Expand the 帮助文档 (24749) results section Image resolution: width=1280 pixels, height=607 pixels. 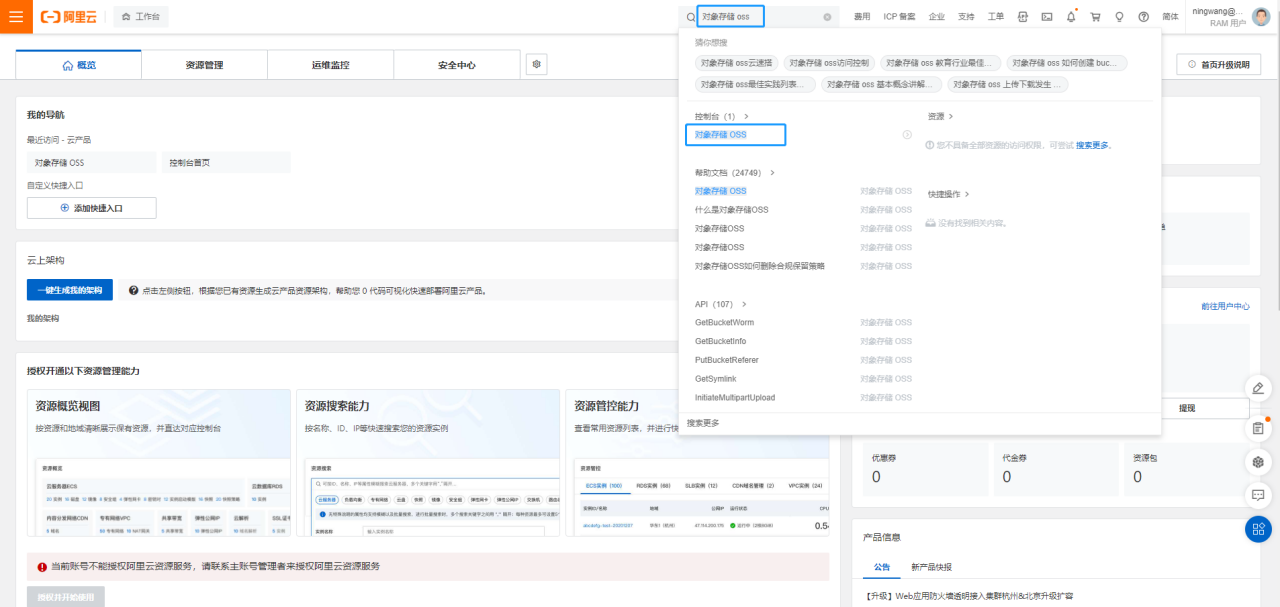pos(772,173)
